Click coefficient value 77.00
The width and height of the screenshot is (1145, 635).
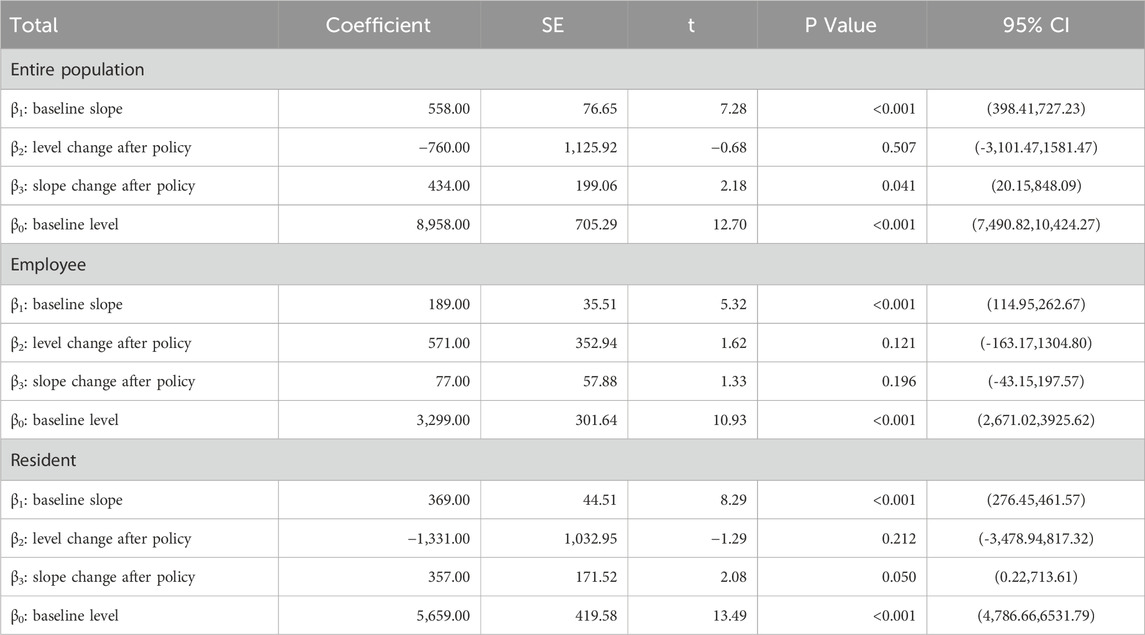tap(453, 381)
